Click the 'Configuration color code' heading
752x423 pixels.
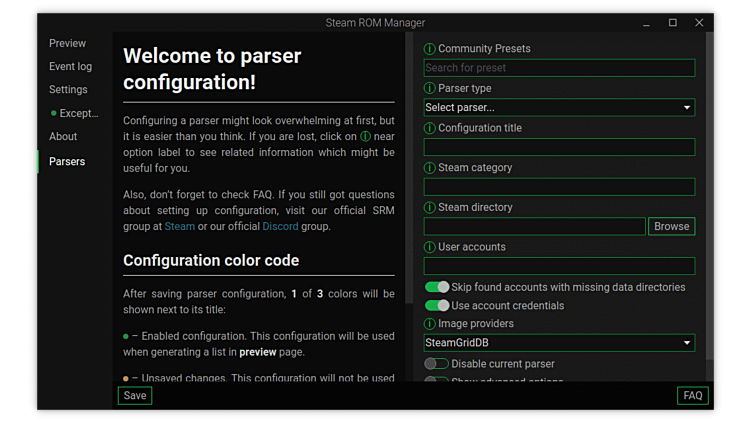pos(211,260)
